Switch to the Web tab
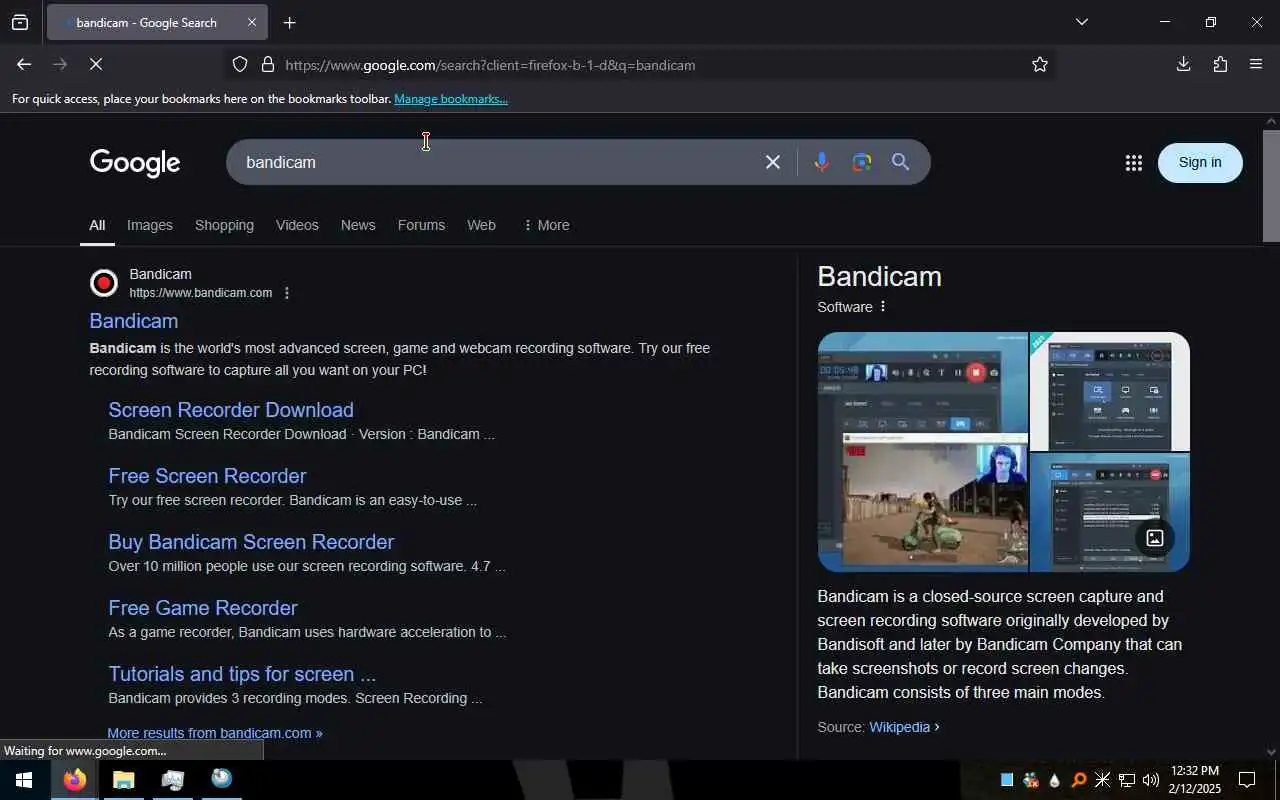The width and height of the screenshot is (1280, 800). pyautogui.click(x=481, y=225)
